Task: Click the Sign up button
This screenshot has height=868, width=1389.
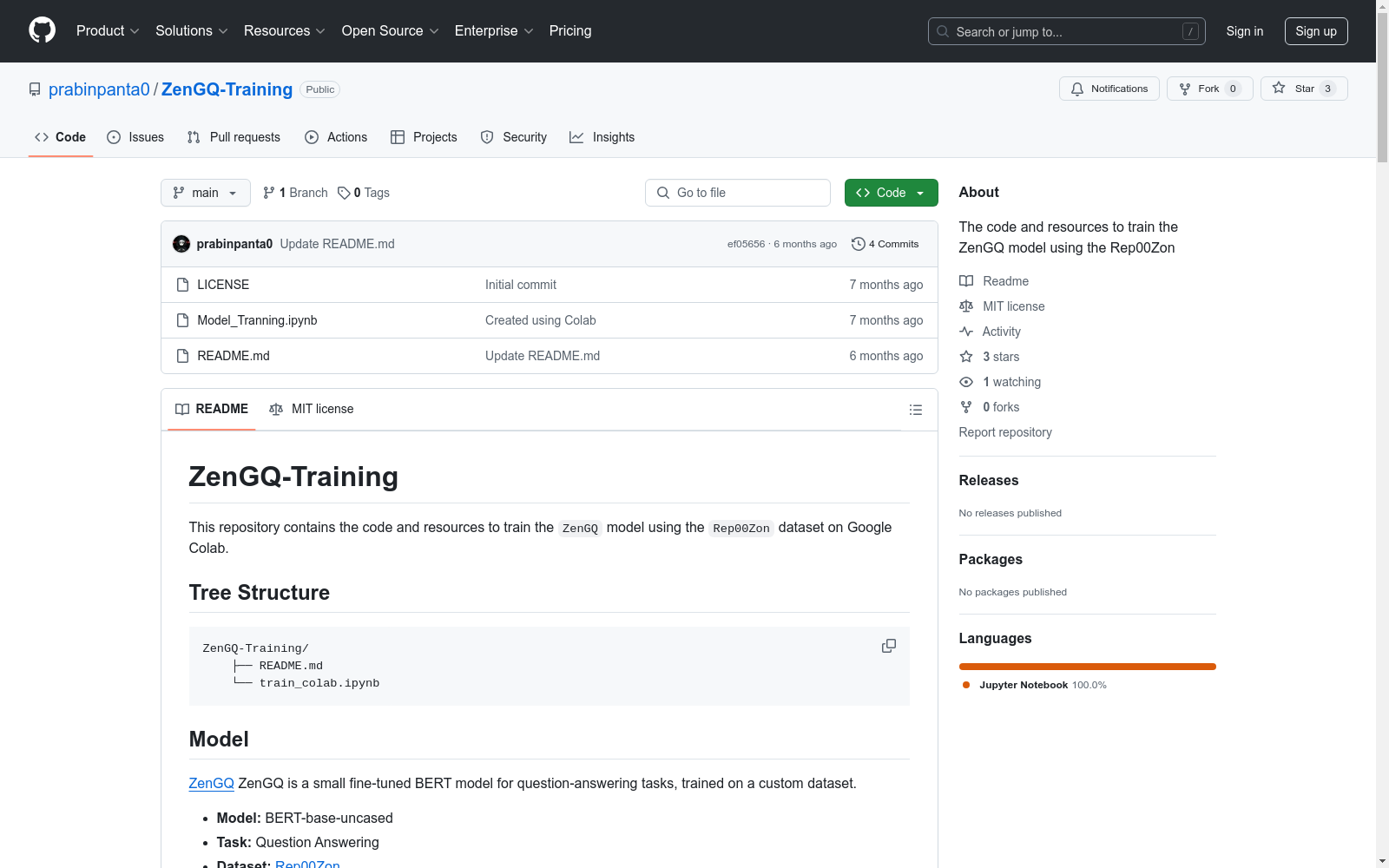Action: tap(1316, 31)
